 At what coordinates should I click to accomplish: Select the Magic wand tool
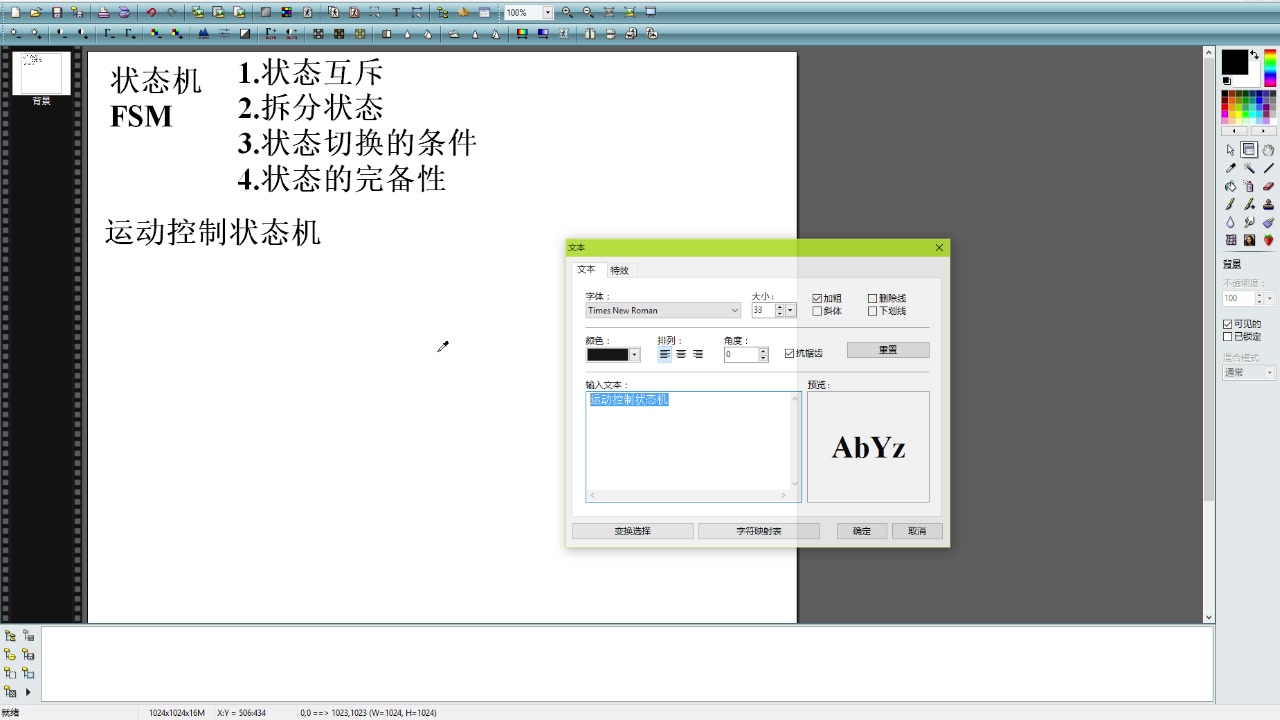coord(1249,168)
